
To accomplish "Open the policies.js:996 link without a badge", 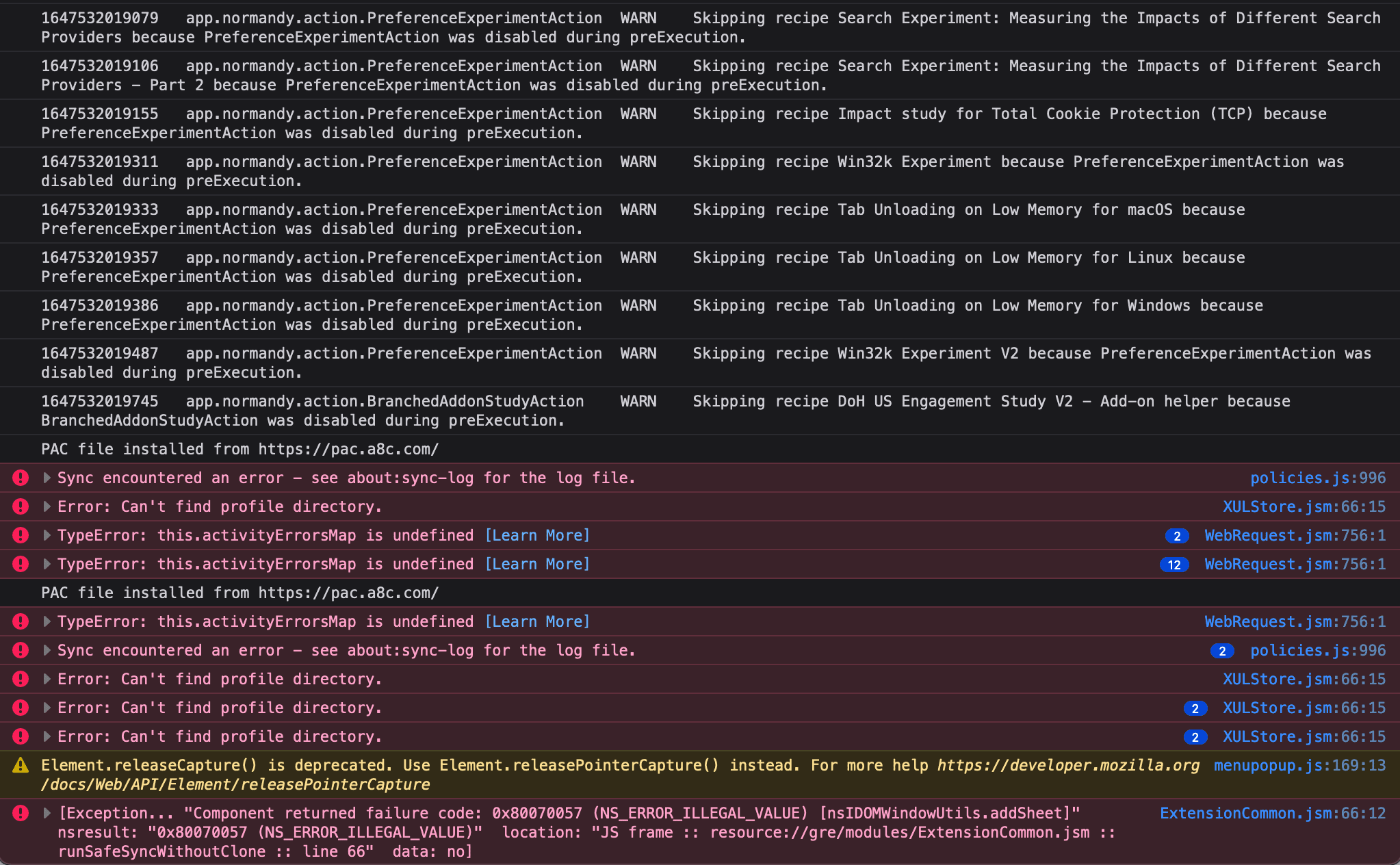I will click(1318, 478).
